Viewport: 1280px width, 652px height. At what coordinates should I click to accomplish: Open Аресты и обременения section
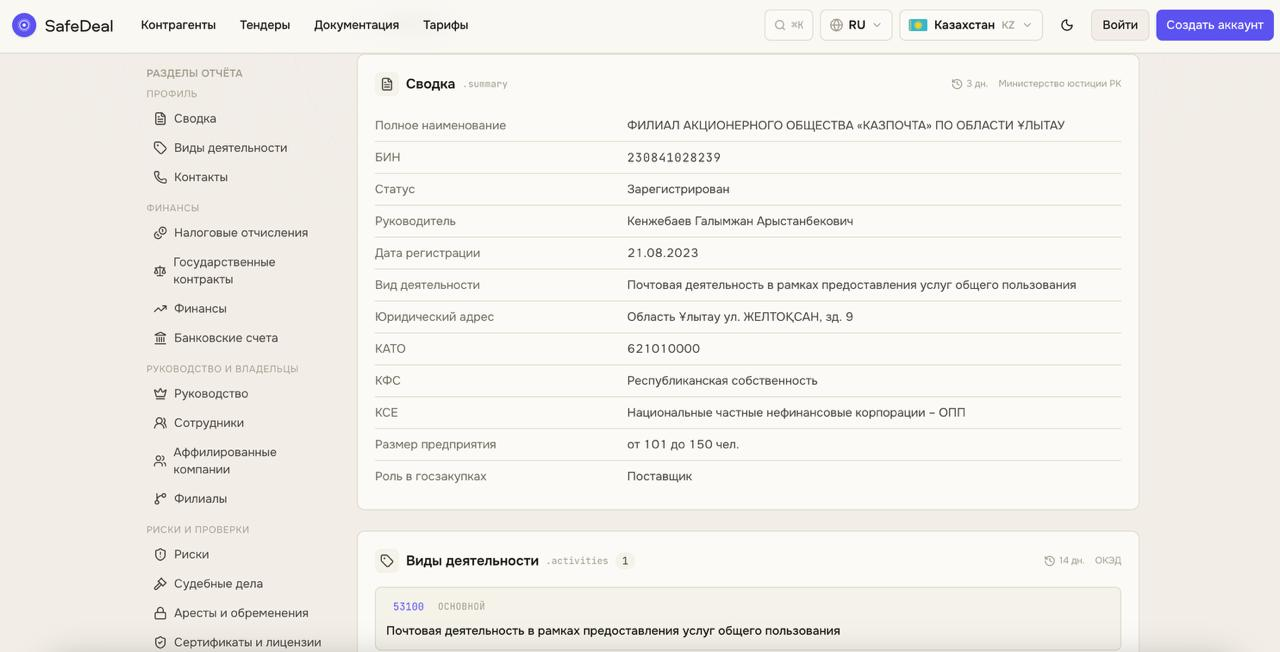[x=241, y=613]
